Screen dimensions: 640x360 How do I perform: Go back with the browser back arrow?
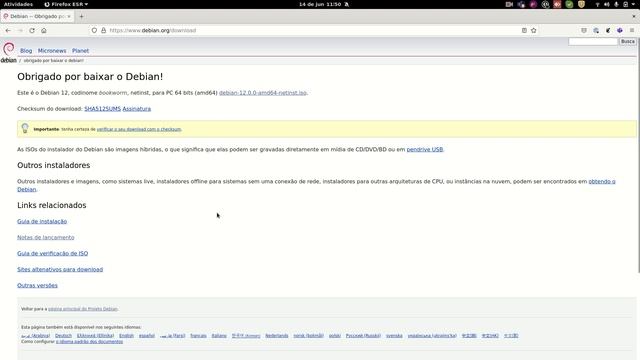[8, 31]
